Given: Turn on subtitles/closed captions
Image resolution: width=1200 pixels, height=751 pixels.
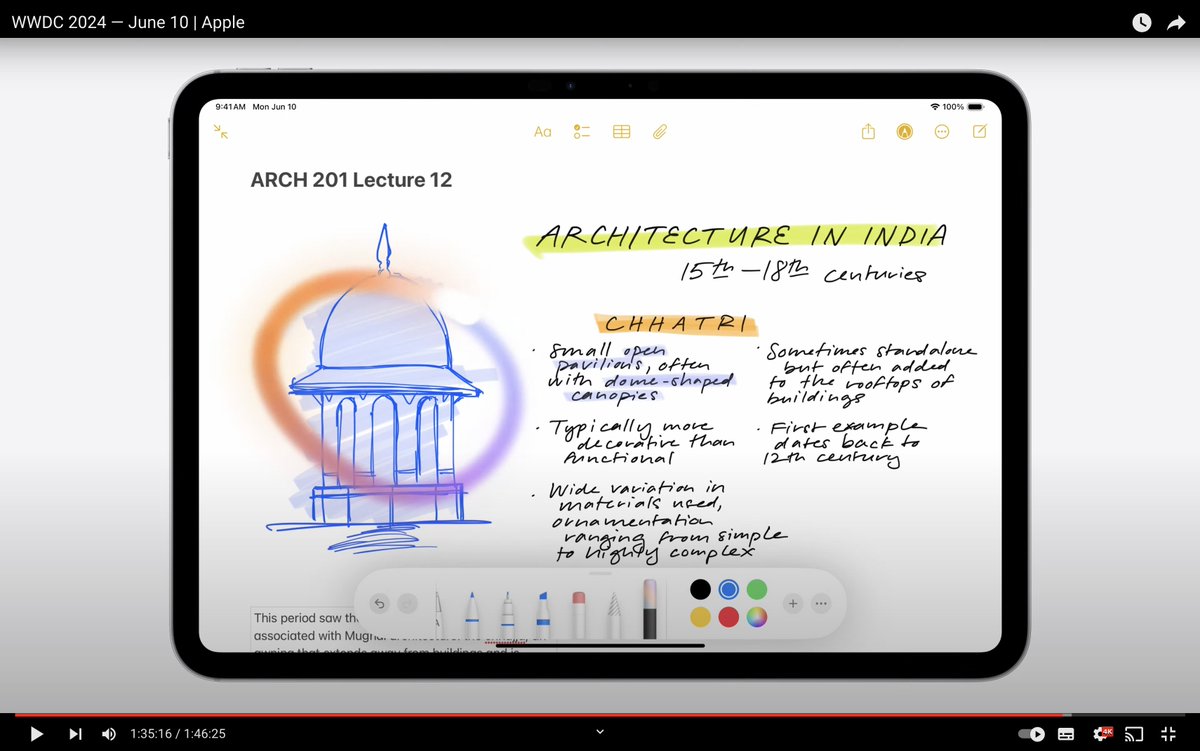Looking at the screenshot, I should [1066, 734].
